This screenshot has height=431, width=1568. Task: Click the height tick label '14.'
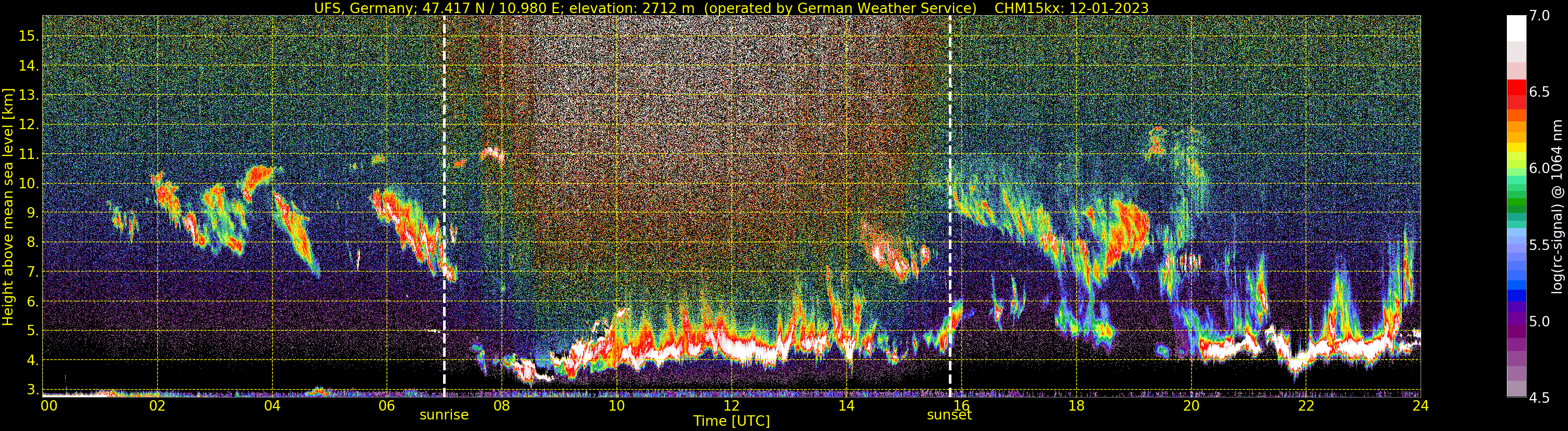[x=29, y=65]
